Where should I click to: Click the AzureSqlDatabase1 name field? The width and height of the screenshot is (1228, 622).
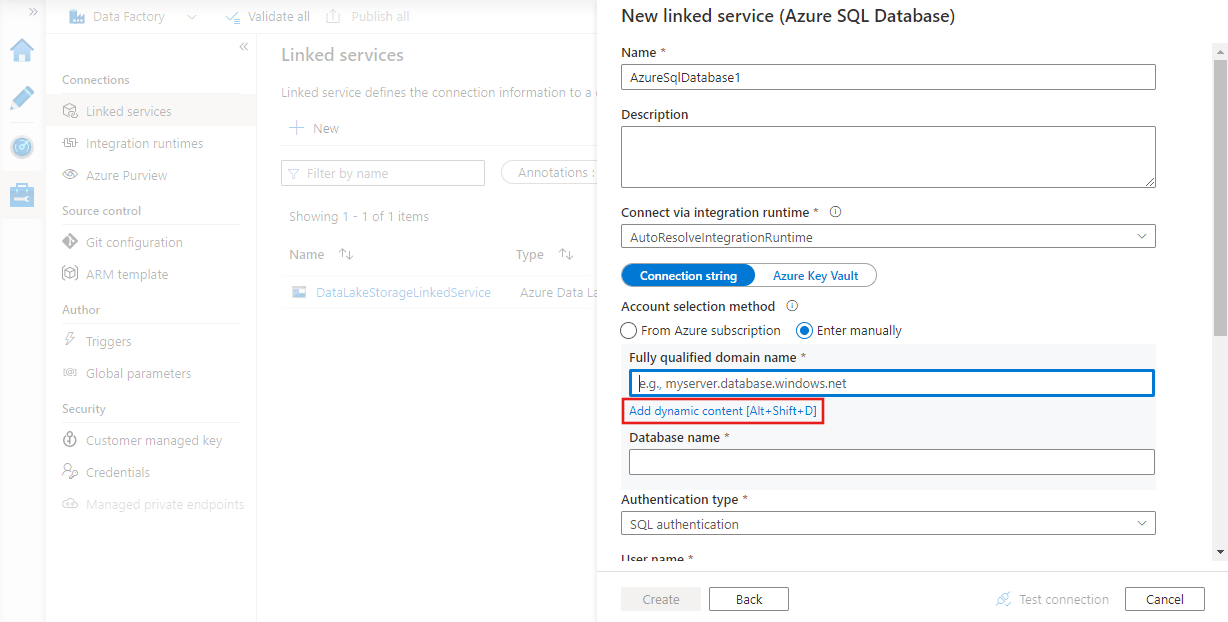[888, 77]
